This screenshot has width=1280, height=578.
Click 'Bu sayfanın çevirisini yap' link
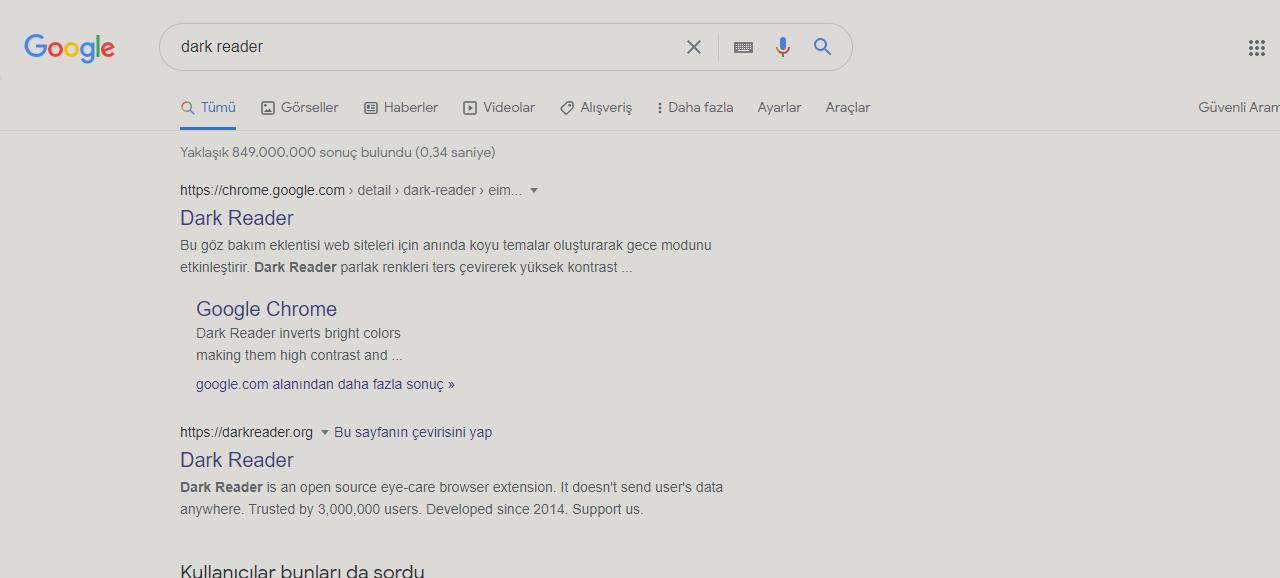coord(413,433)
